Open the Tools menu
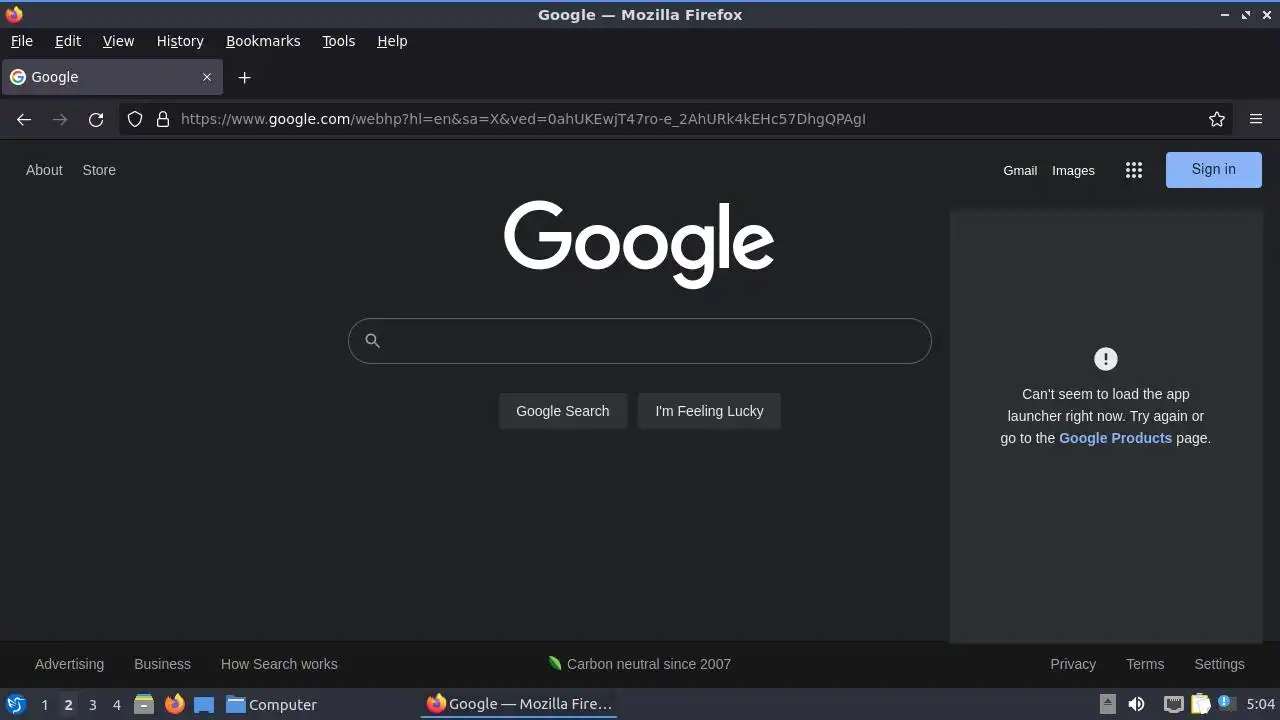The height and width of the screenshot is (720, 1280). pyautogui.click(x=339, y=41)
